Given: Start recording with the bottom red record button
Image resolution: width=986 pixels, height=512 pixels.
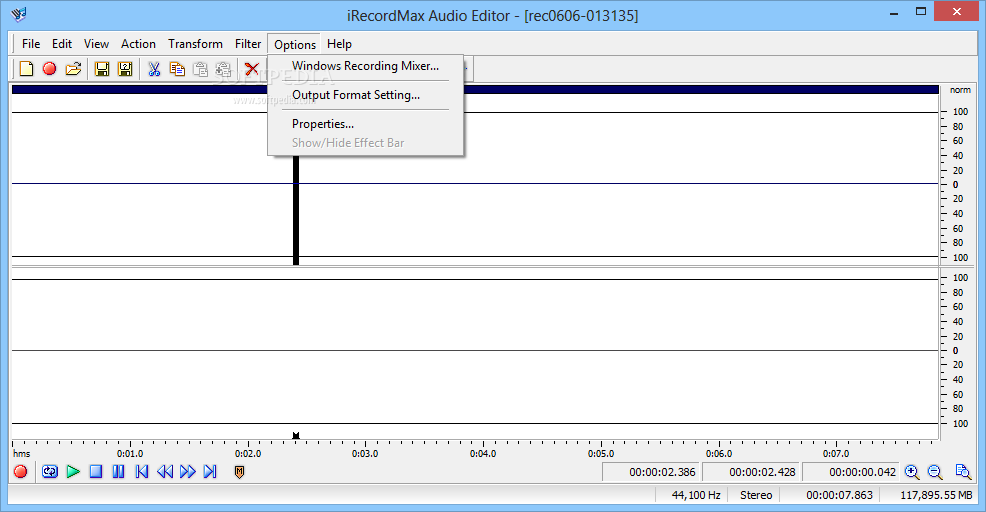Looking at the screenshot, I should (x=20, y=471).
